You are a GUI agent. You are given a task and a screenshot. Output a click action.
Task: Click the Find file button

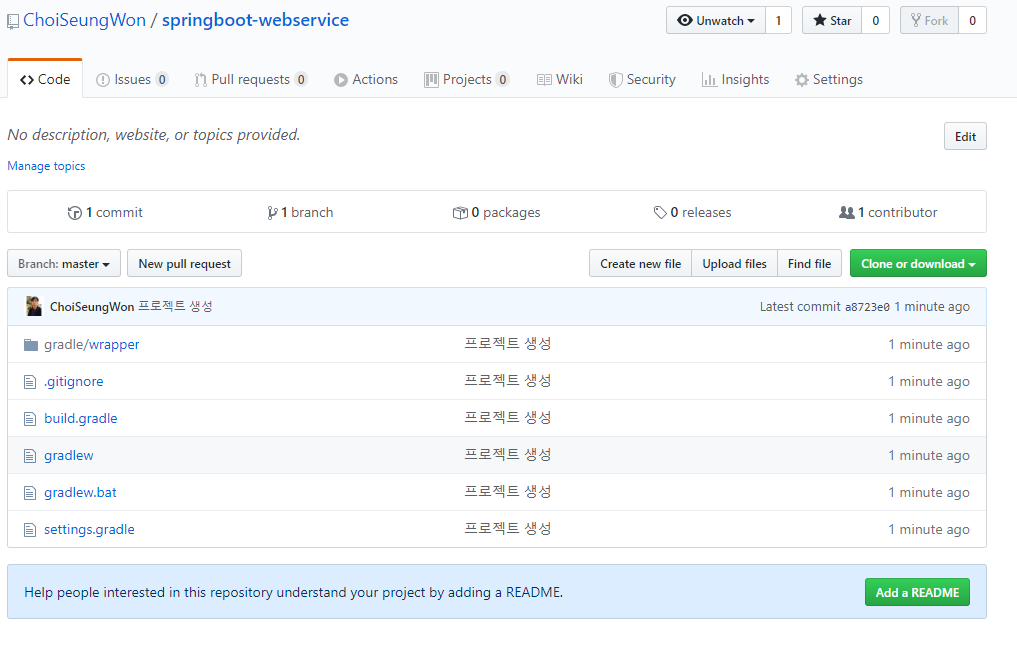point(809,263)
